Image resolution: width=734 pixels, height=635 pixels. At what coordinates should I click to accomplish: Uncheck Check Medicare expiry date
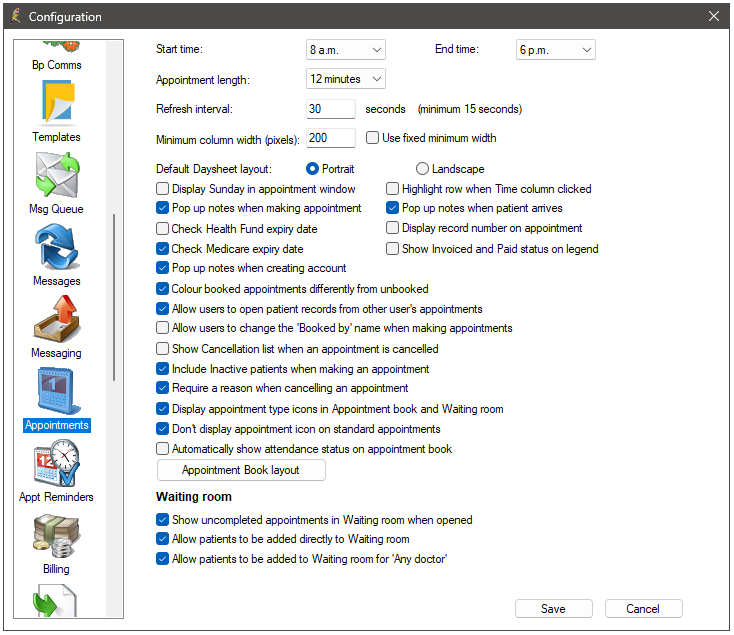point(163,249)
